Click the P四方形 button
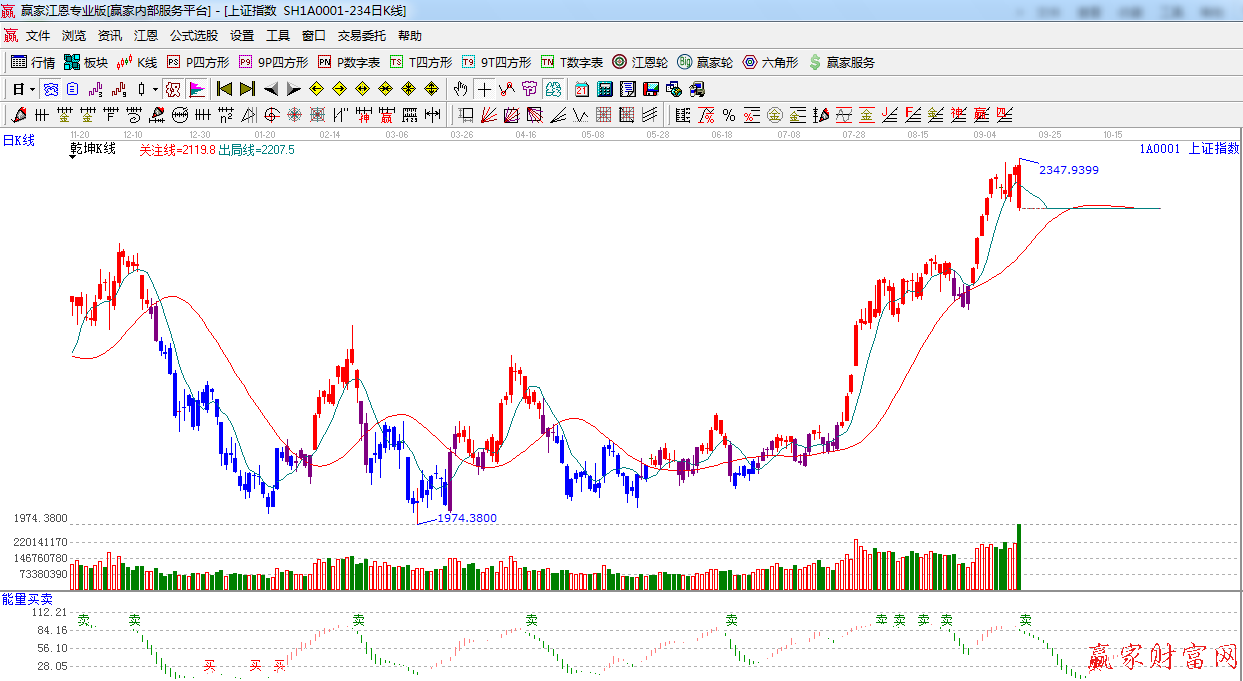The image size is (1243, 681). pos(197,62)
